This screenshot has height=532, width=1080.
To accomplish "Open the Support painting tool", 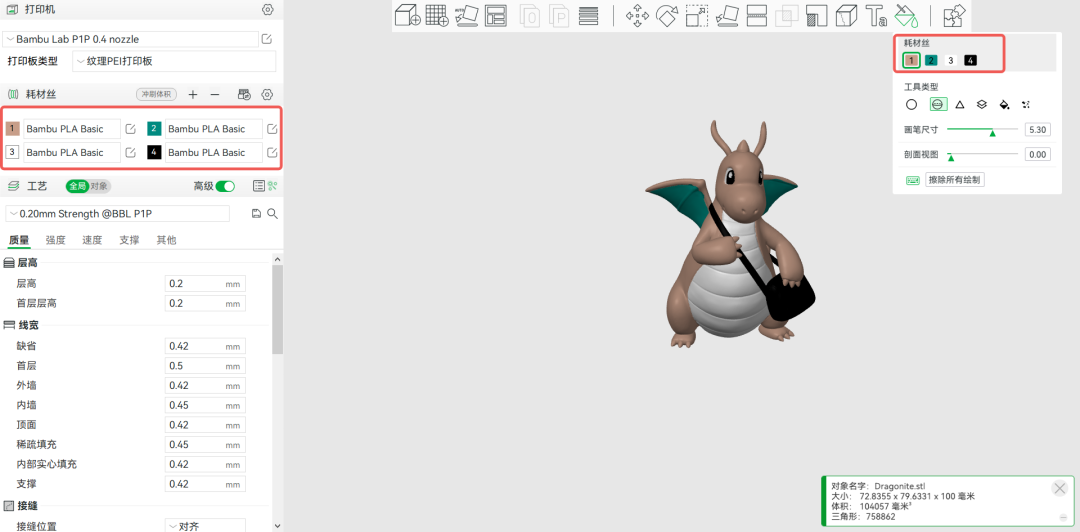I will (816, 15).
